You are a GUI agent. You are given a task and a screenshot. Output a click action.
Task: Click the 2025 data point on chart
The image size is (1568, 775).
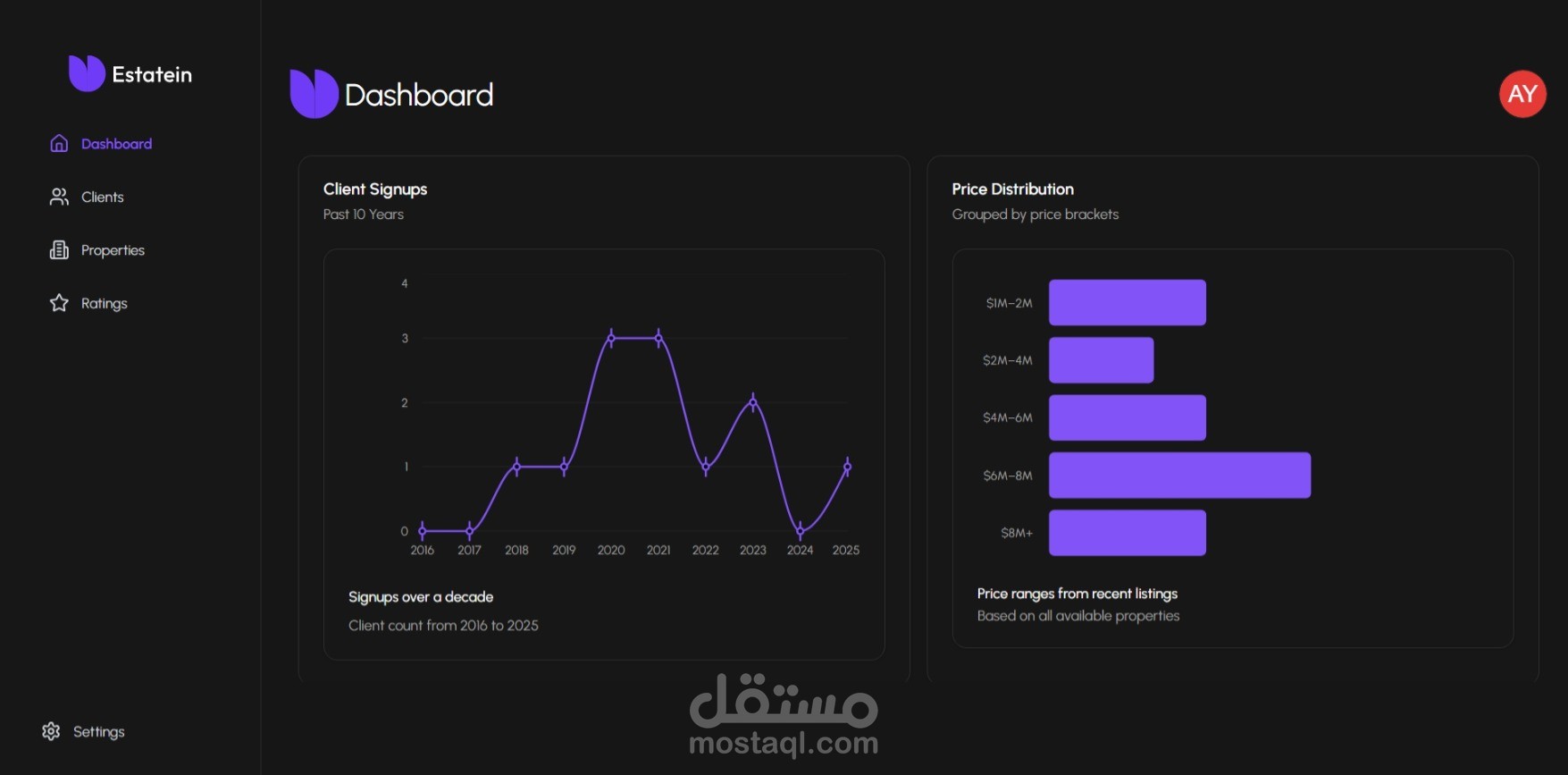pos(847,467)
